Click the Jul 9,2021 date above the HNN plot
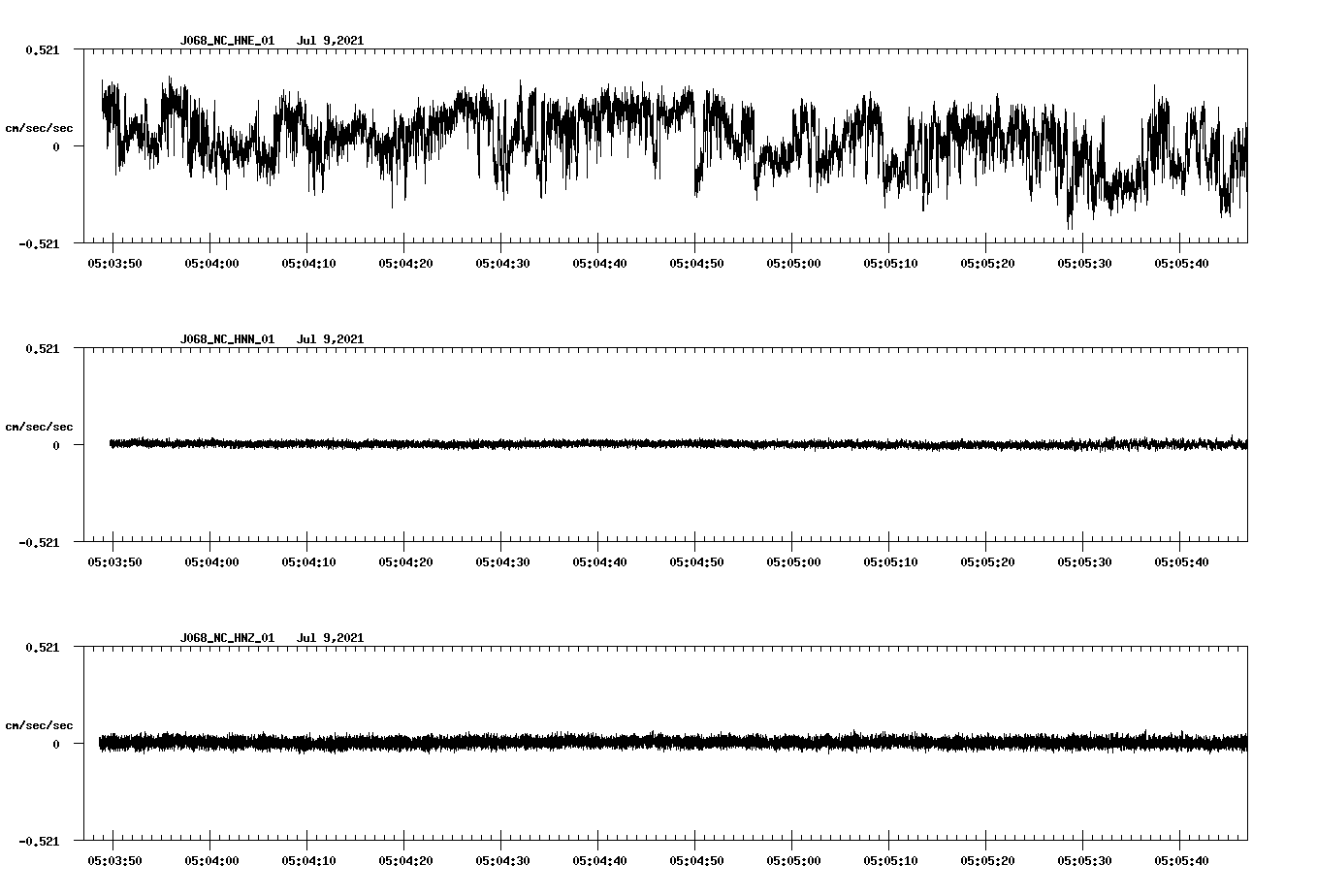The width and height of the screenshot is (1317, 896). [x=330, y=339]
